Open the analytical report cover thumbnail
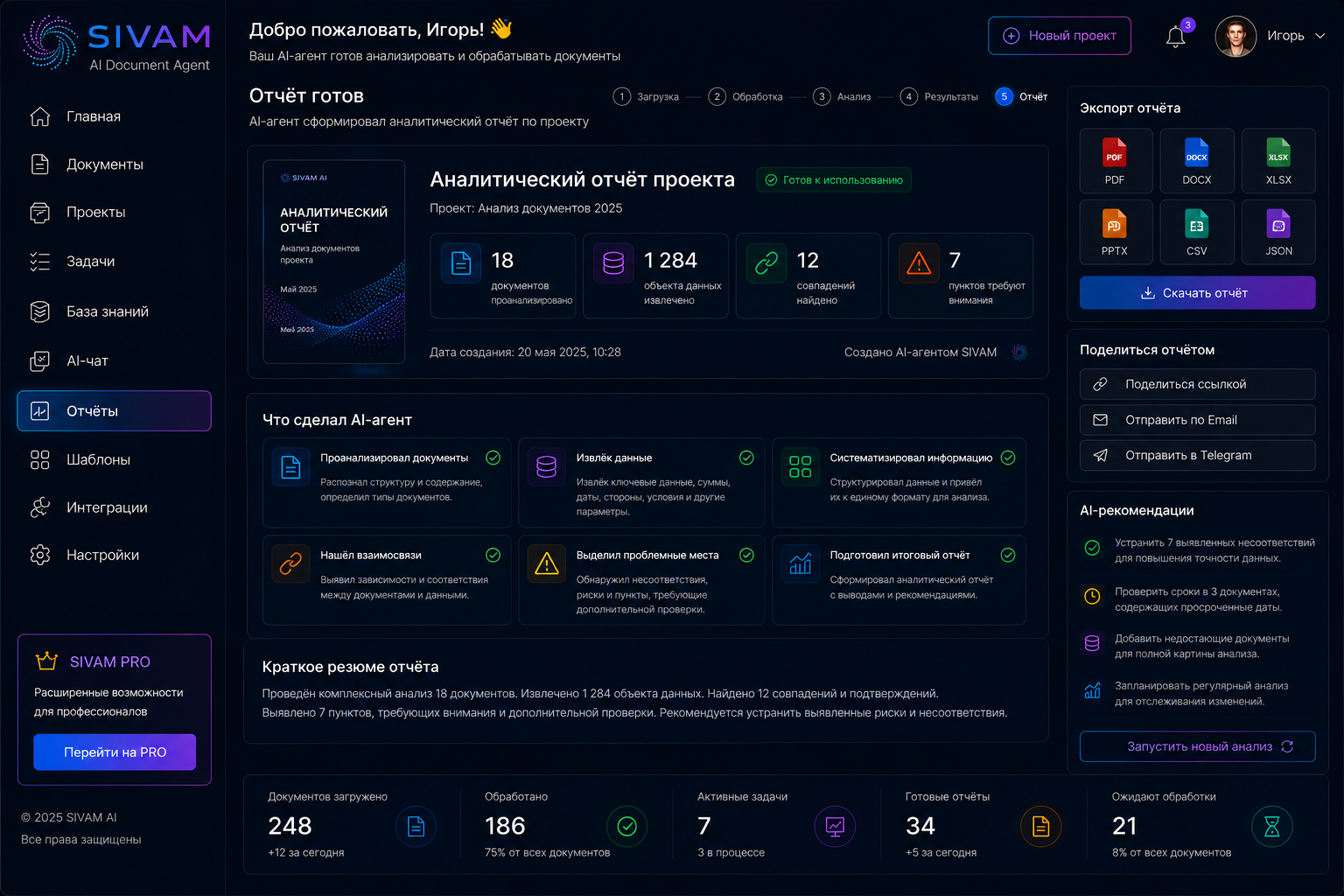This screenshot has height=896, width=1344. [334, 262]
